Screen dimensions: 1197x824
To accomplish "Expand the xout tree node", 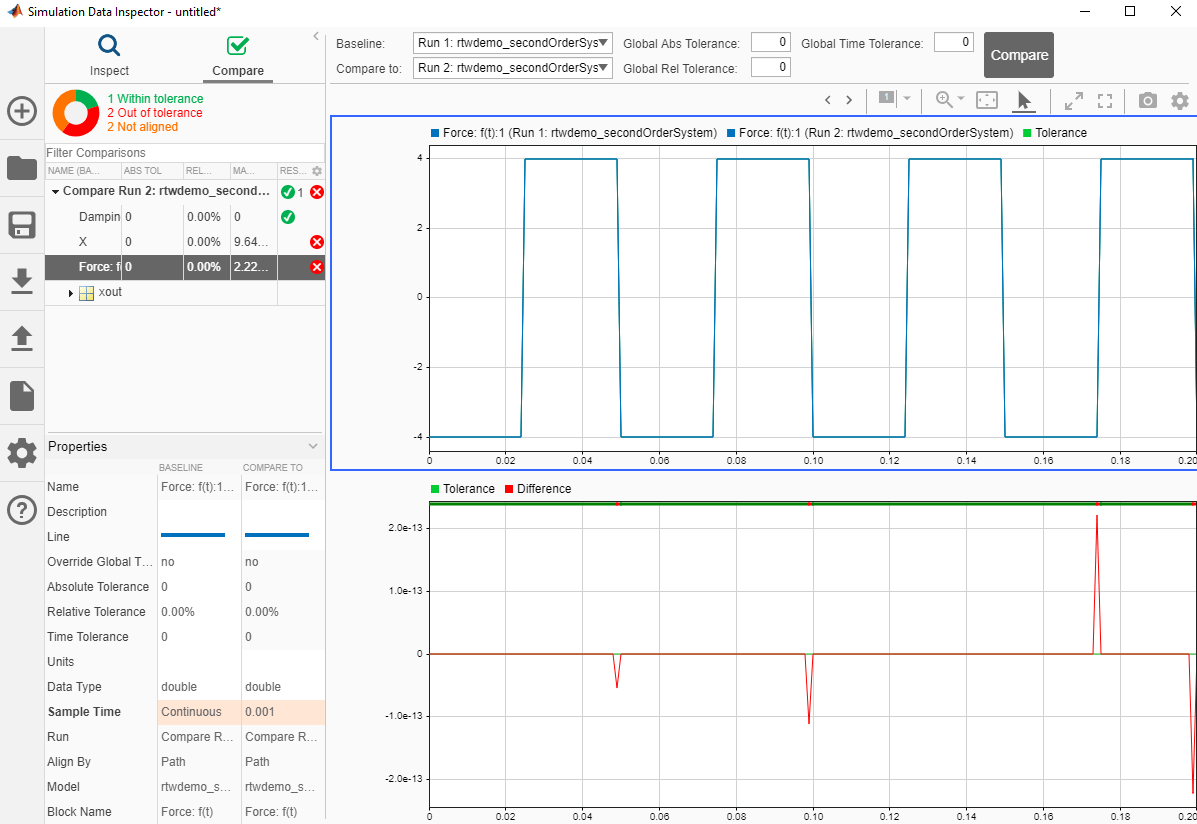I will click(71, 293).
